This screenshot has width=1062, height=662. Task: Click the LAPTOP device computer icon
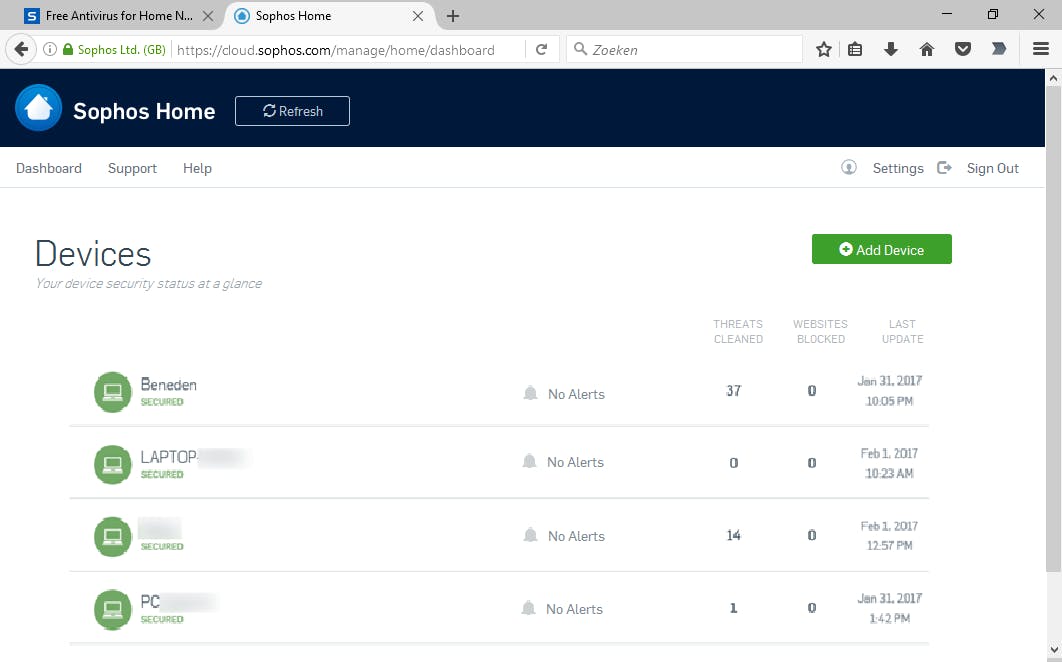[x=112, y=464]
